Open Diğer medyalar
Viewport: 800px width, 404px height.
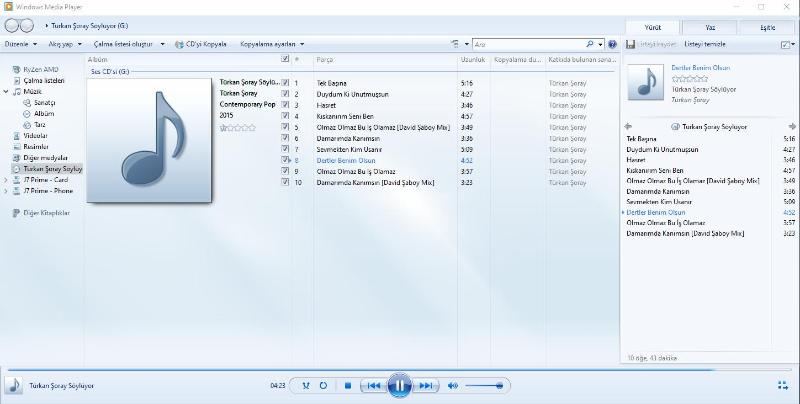tap(45, 158)
